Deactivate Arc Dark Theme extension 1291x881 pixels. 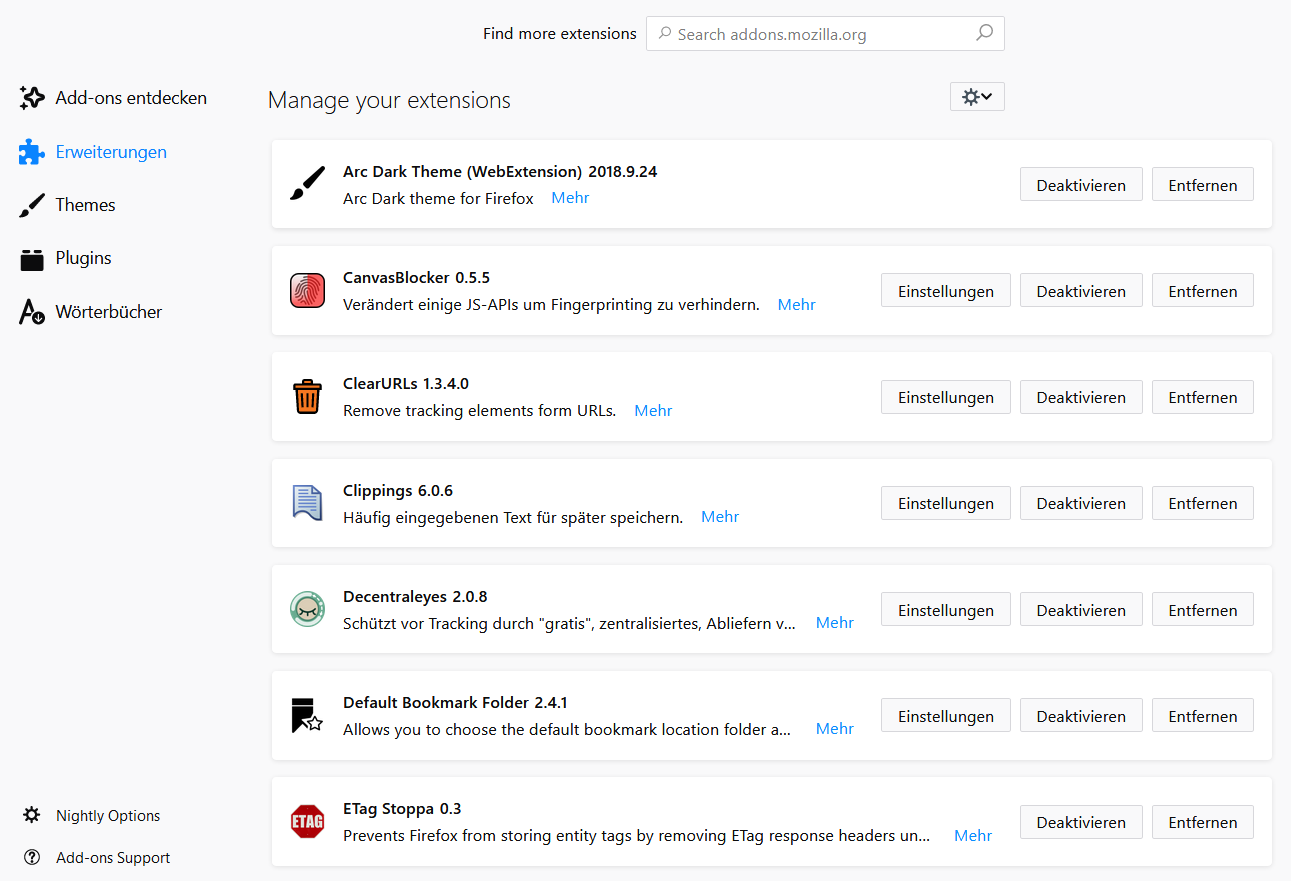pyautogui.click(x=1081, y=185)
